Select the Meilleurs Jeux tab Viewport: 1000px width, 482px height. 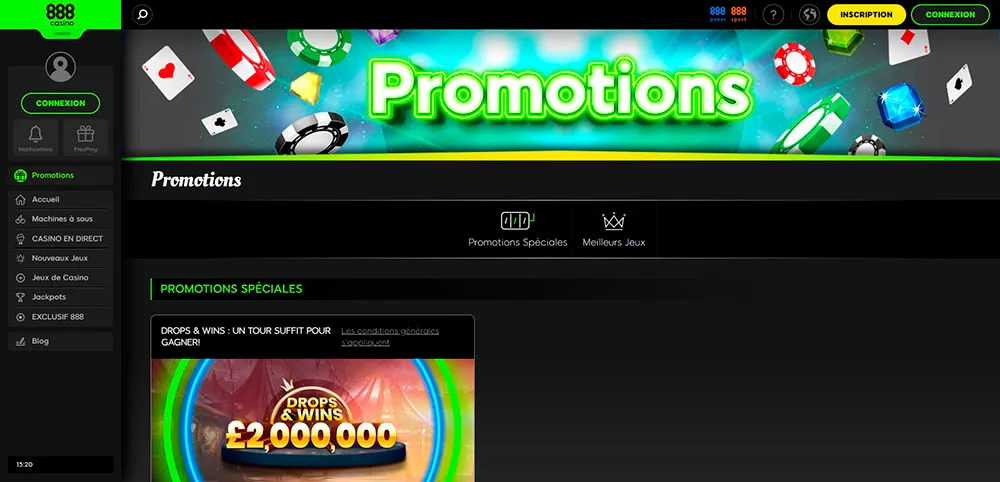point(614,230)
